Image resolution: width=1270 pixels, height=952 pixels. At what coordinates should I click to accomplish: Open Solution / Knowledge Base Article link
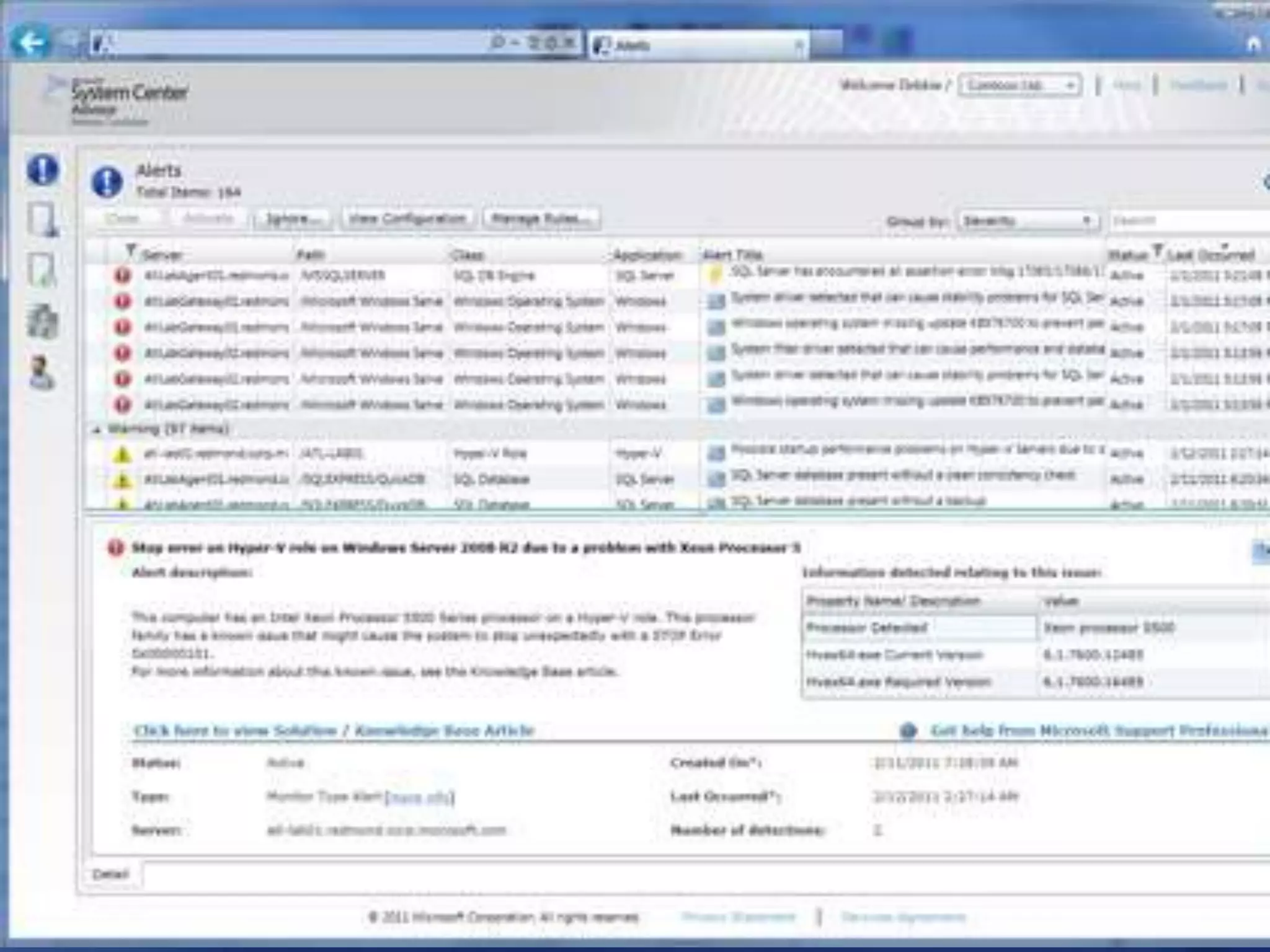(334, 731)
